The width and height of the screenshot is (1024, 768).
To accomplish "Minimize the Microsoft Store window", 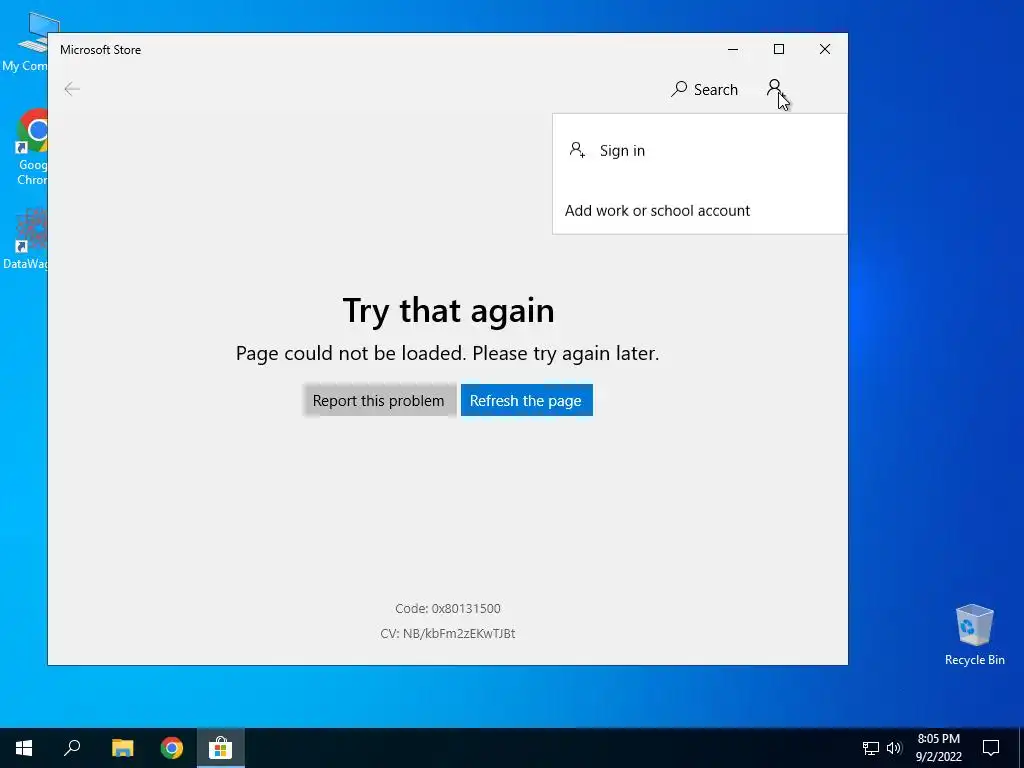I will click(x=733, y=50).
